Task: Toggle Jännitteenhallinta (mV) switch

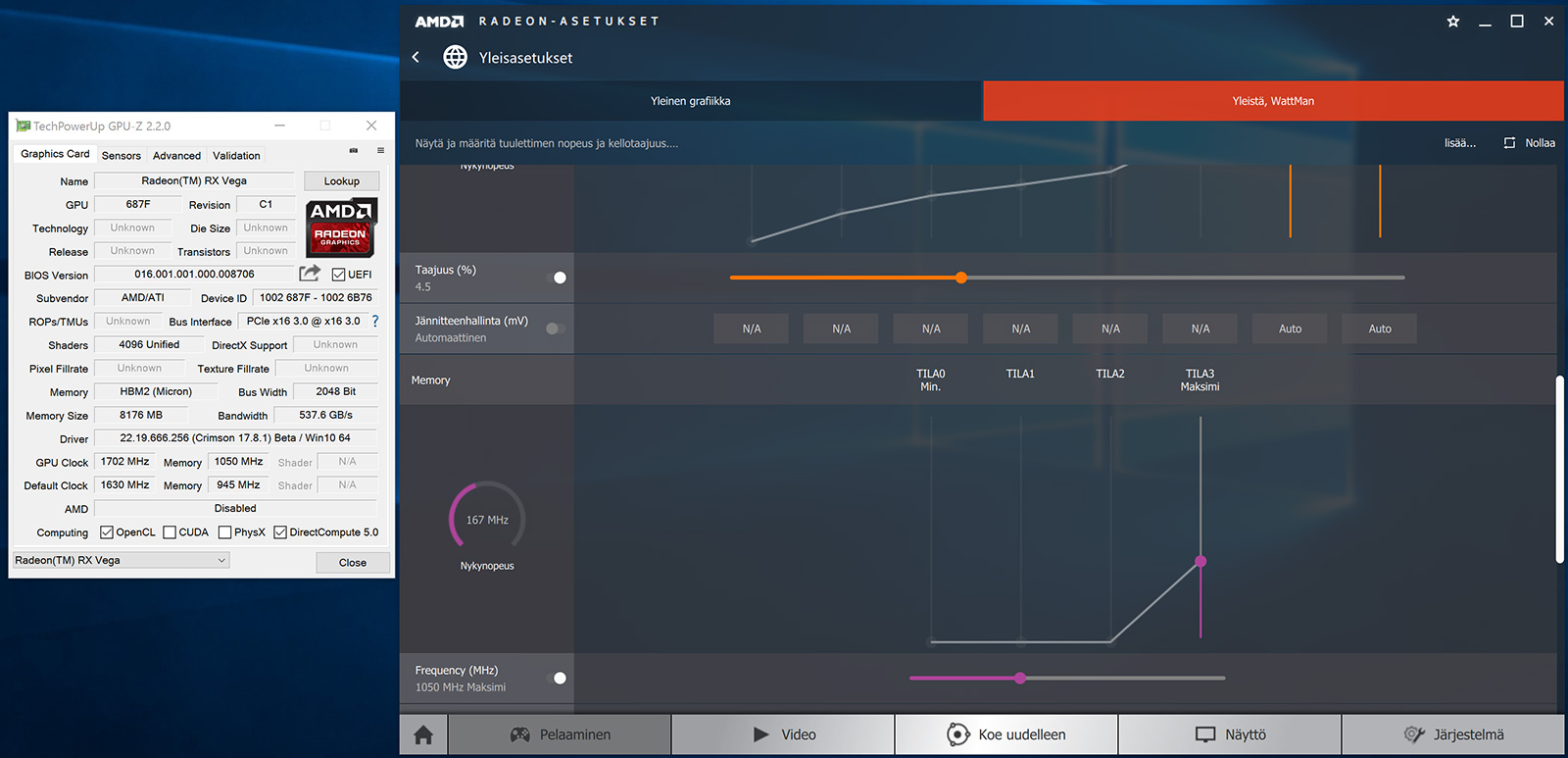Action: [557, 328]
